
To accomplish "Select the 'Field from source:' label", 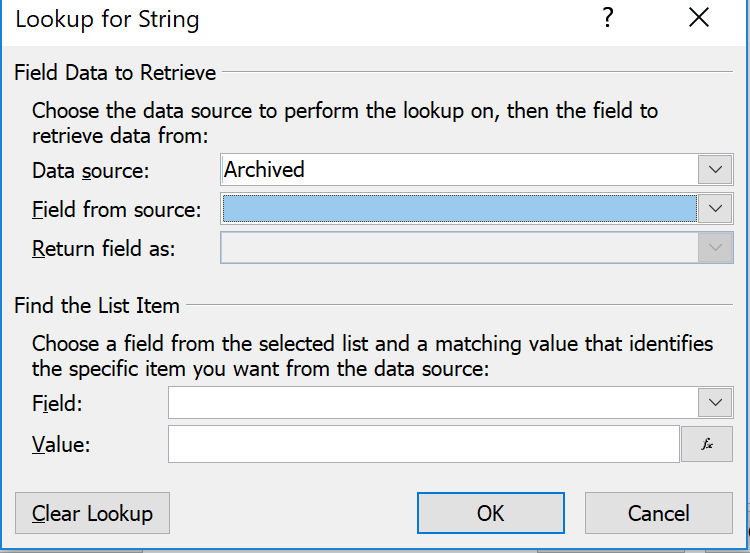I will 117,210.
